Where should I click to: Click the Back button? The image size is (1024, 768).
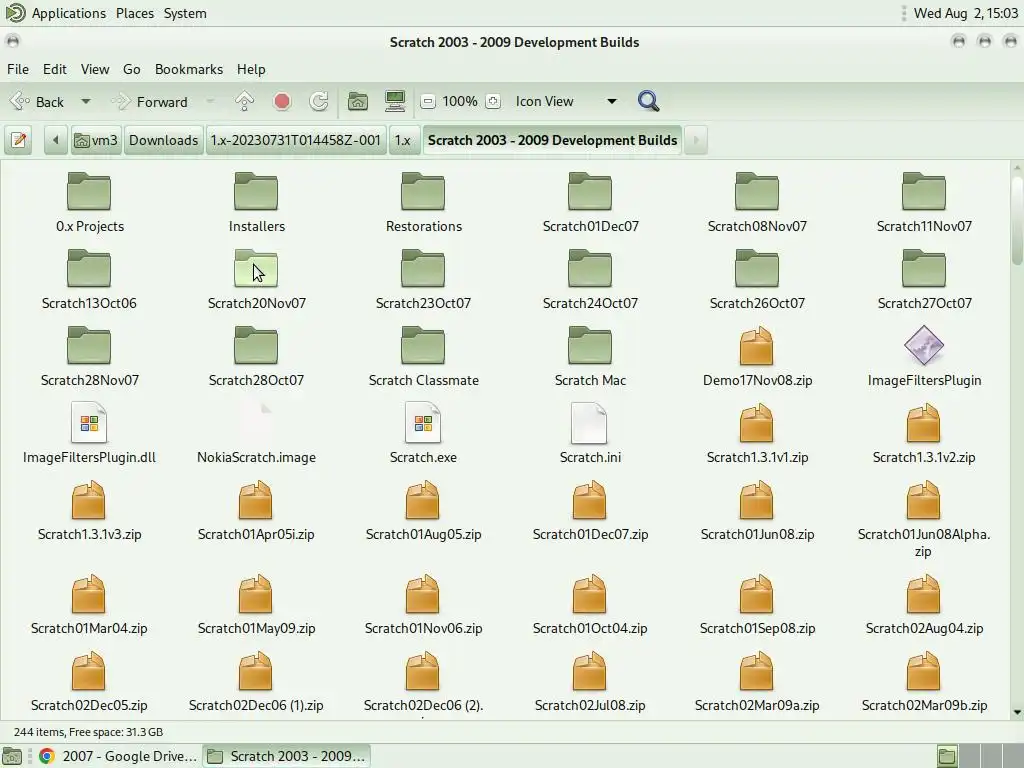[x=38, y=102]
